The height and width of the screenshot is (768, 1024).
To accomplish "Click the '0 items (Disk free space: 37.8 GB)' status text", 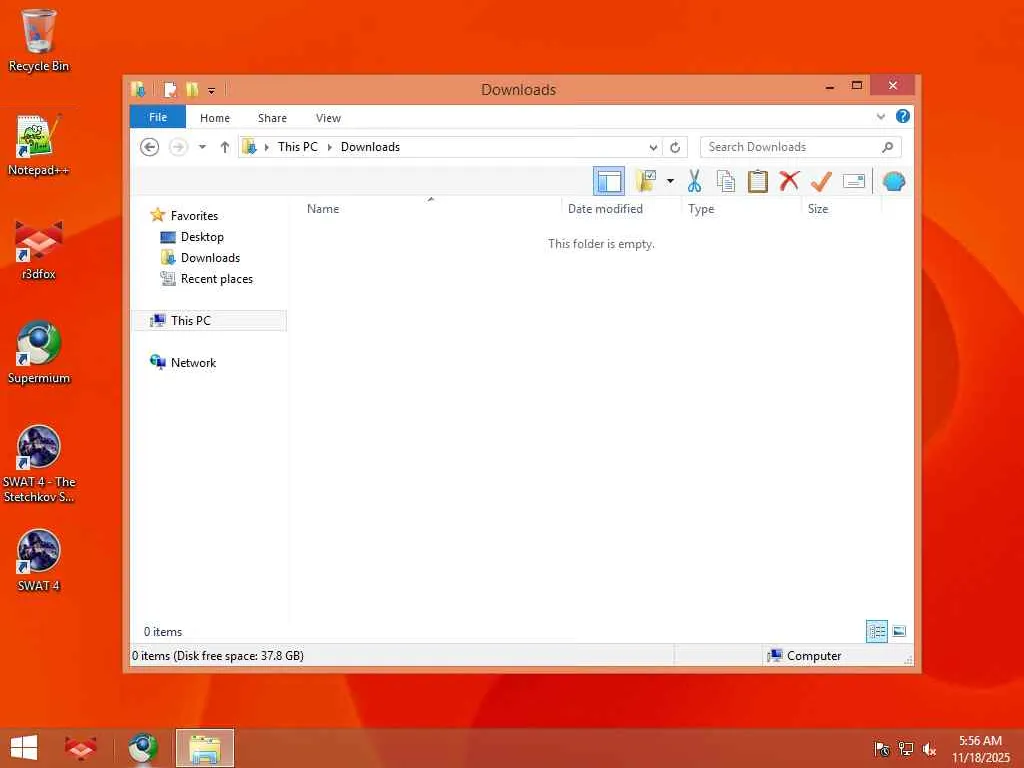I will [218, 656].
